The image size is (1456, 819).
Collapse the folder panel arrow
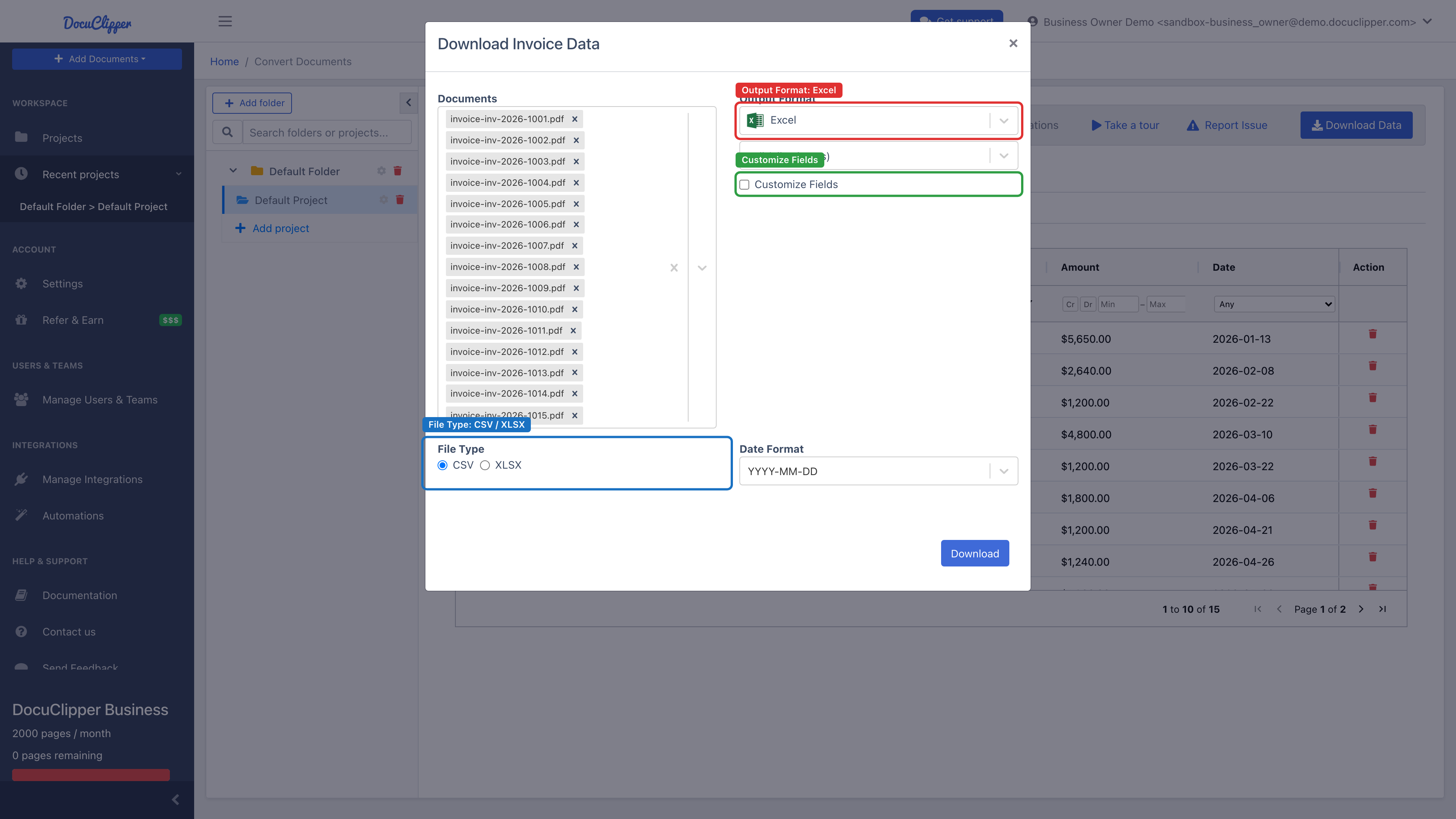tap(409, 103)
